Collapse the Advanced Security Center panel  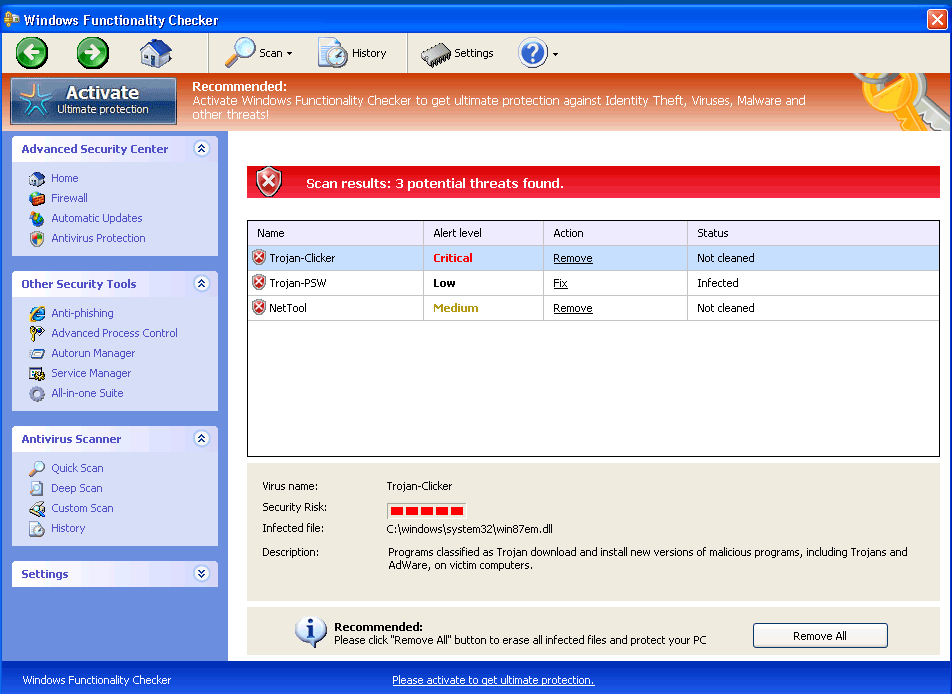[x=201, y=149]
